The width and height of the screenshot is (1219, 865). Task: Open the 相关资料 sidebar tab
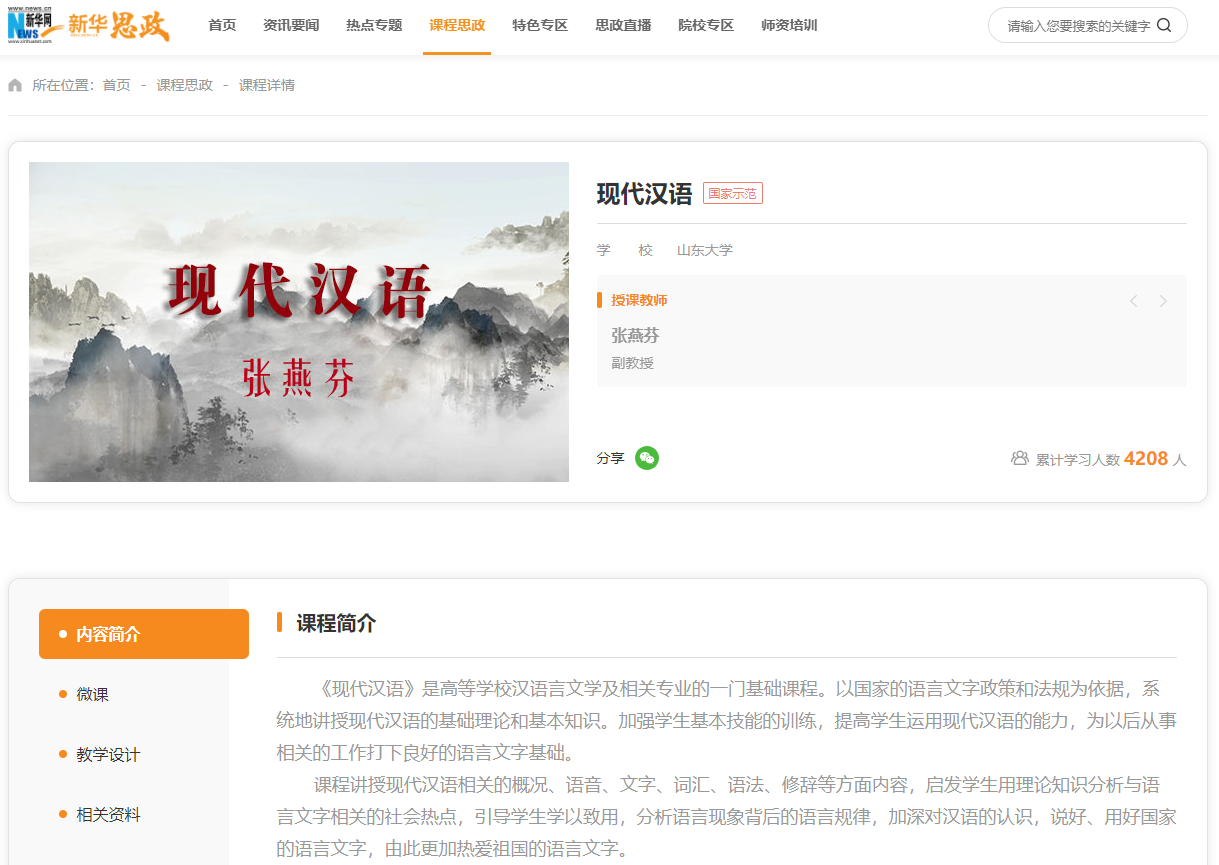coord(108,815)
